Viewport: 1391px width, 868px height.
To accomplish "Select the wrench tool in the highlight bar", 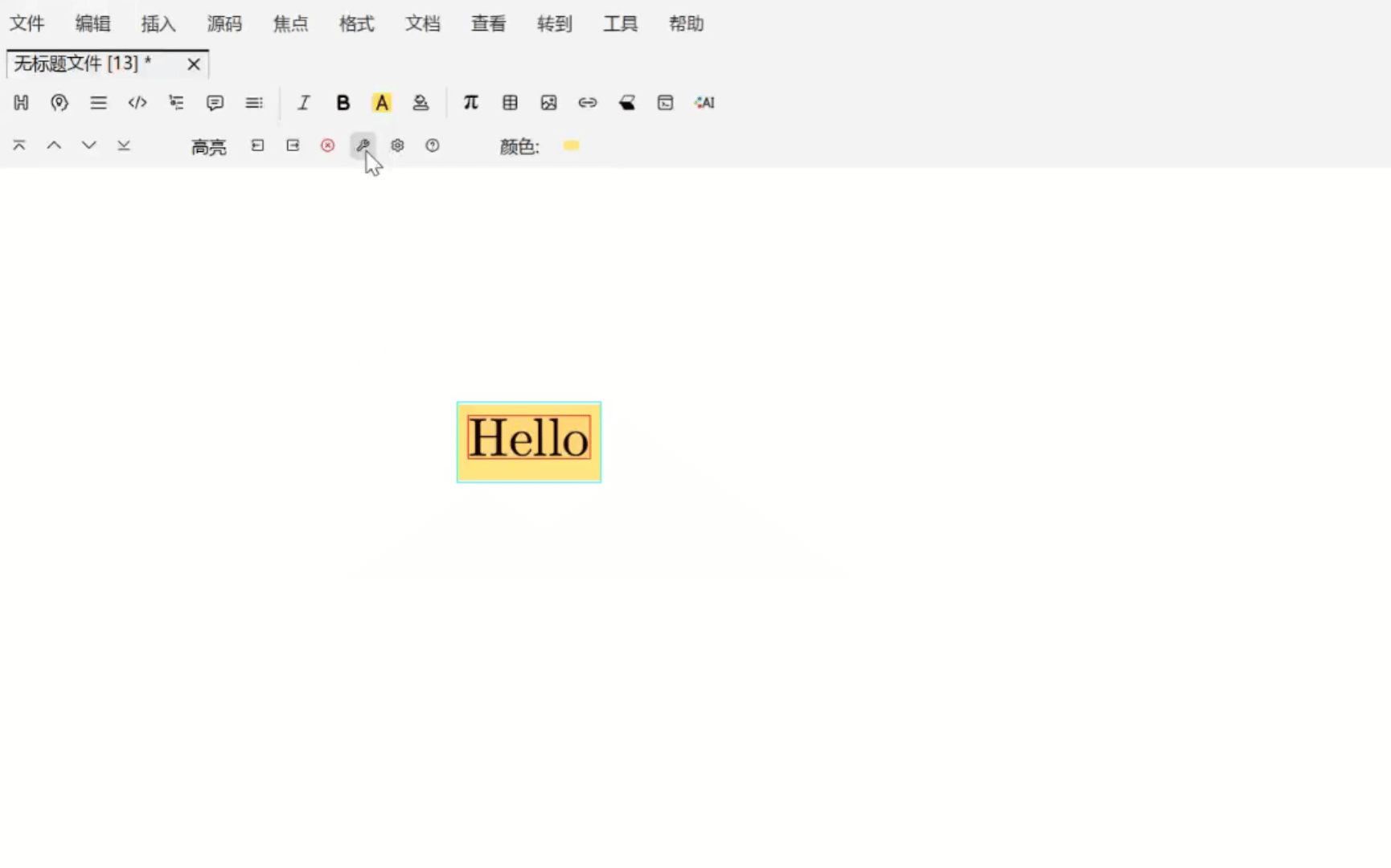I will pos(363,145).
